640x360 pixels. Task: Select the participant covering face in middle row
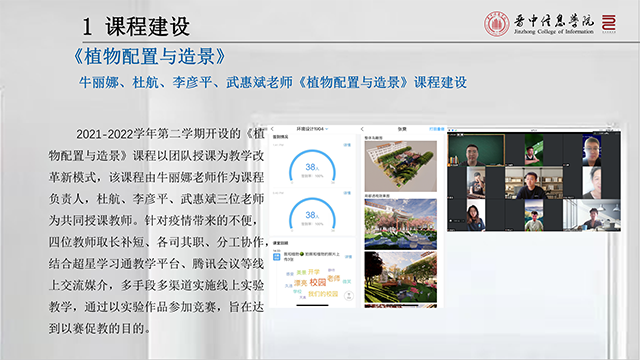click(476, 183)
